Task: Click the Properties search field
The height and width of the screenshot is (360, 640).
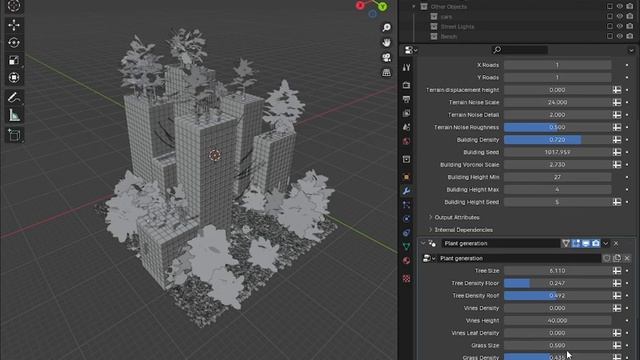Action: pos(520,50)
